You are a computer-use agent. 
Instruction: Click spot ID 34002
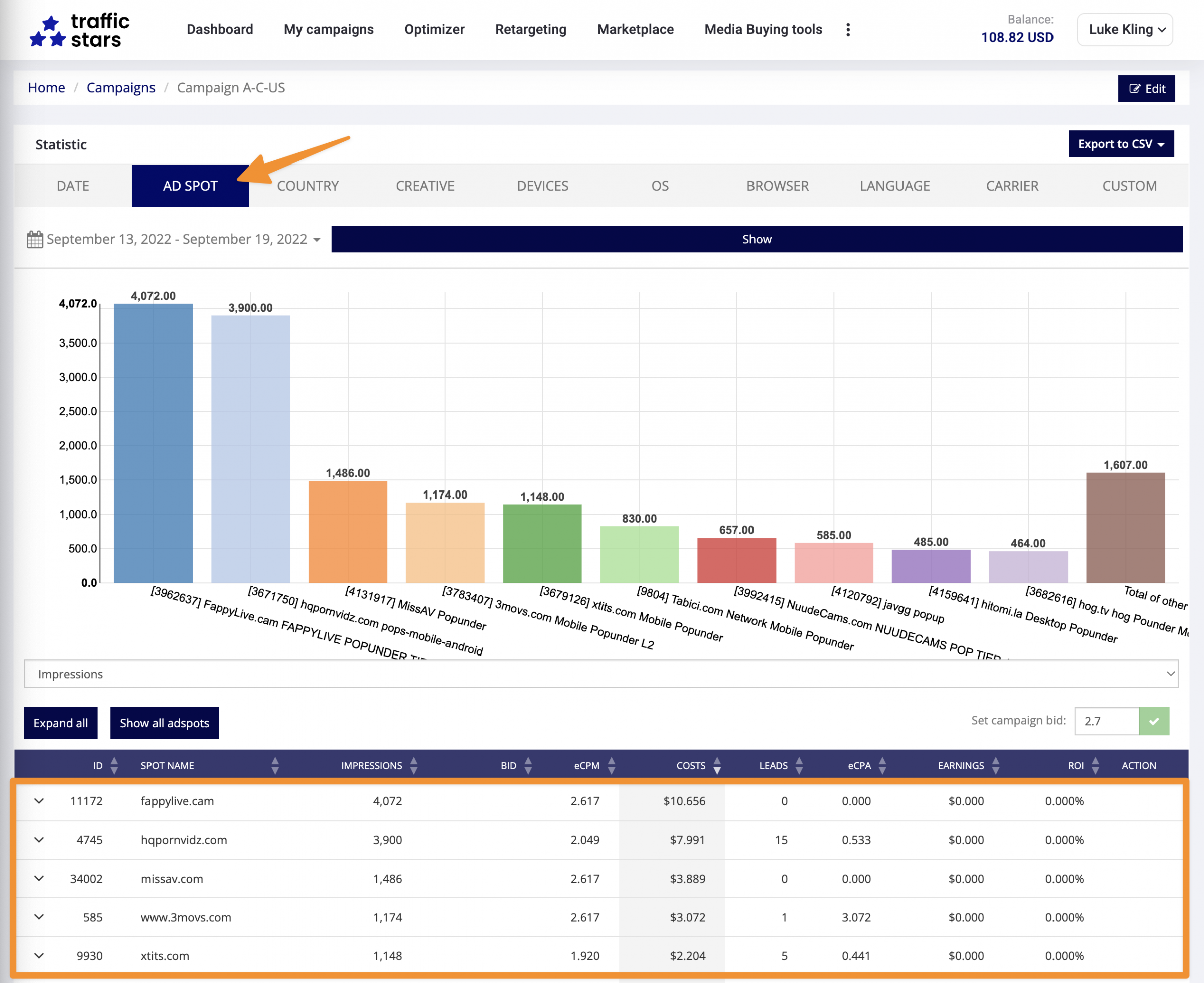86,879
